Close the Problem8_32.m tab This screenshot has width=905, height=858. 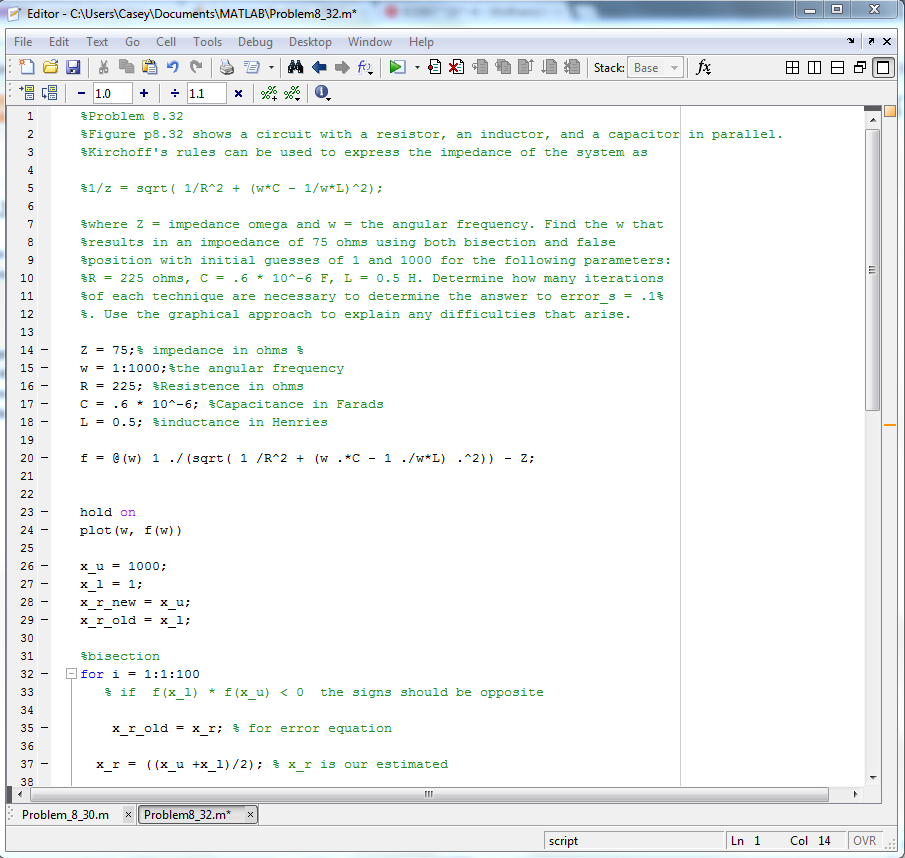coord(250,815)
